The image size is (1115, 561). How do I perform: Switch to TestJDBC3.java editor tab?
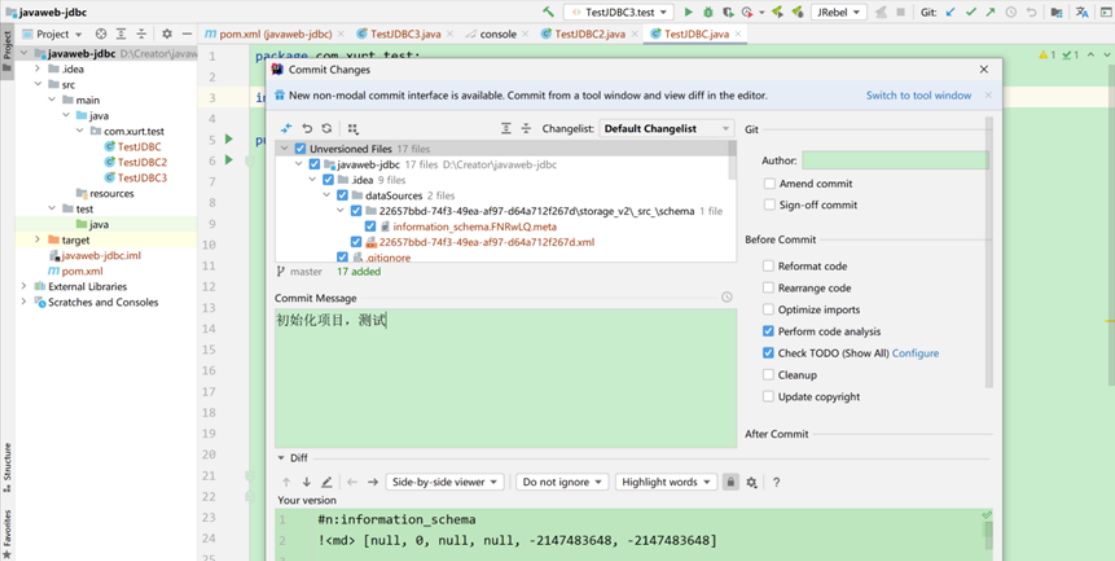tap(405, 34)
